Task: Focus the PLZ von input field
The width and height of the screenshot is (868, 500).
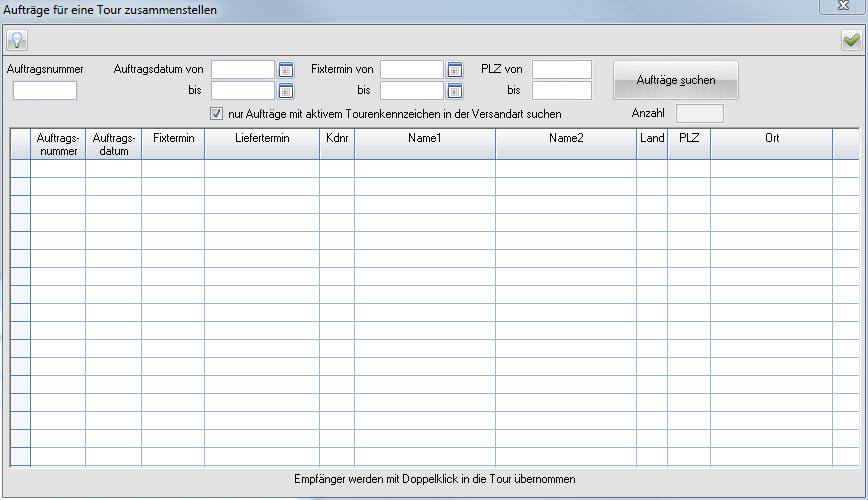Action: pyautogui.click(x=562, y=70)
